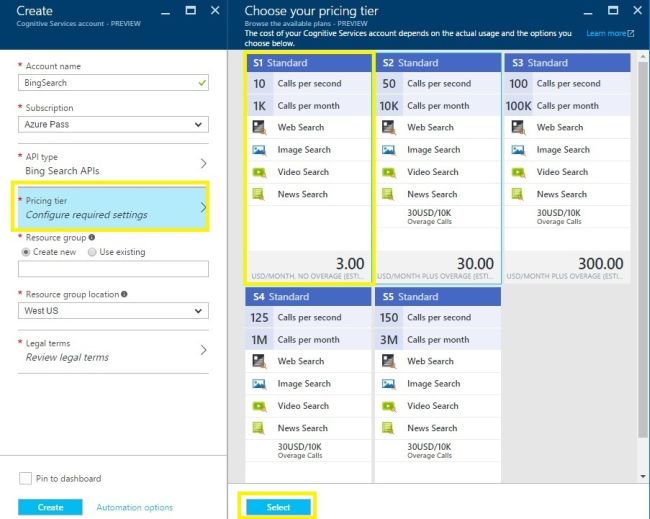This screenshot has height=519, width=650.
Task: Click Web Search icon in S4 Standard card
Action: point(259,361)
